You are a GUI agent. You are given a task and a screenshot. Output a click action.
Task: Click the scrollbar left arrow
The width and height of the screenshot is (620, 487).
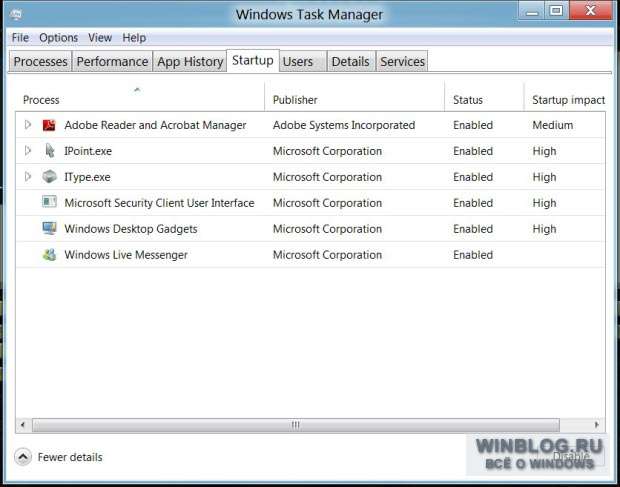click(x=23, y=425)
